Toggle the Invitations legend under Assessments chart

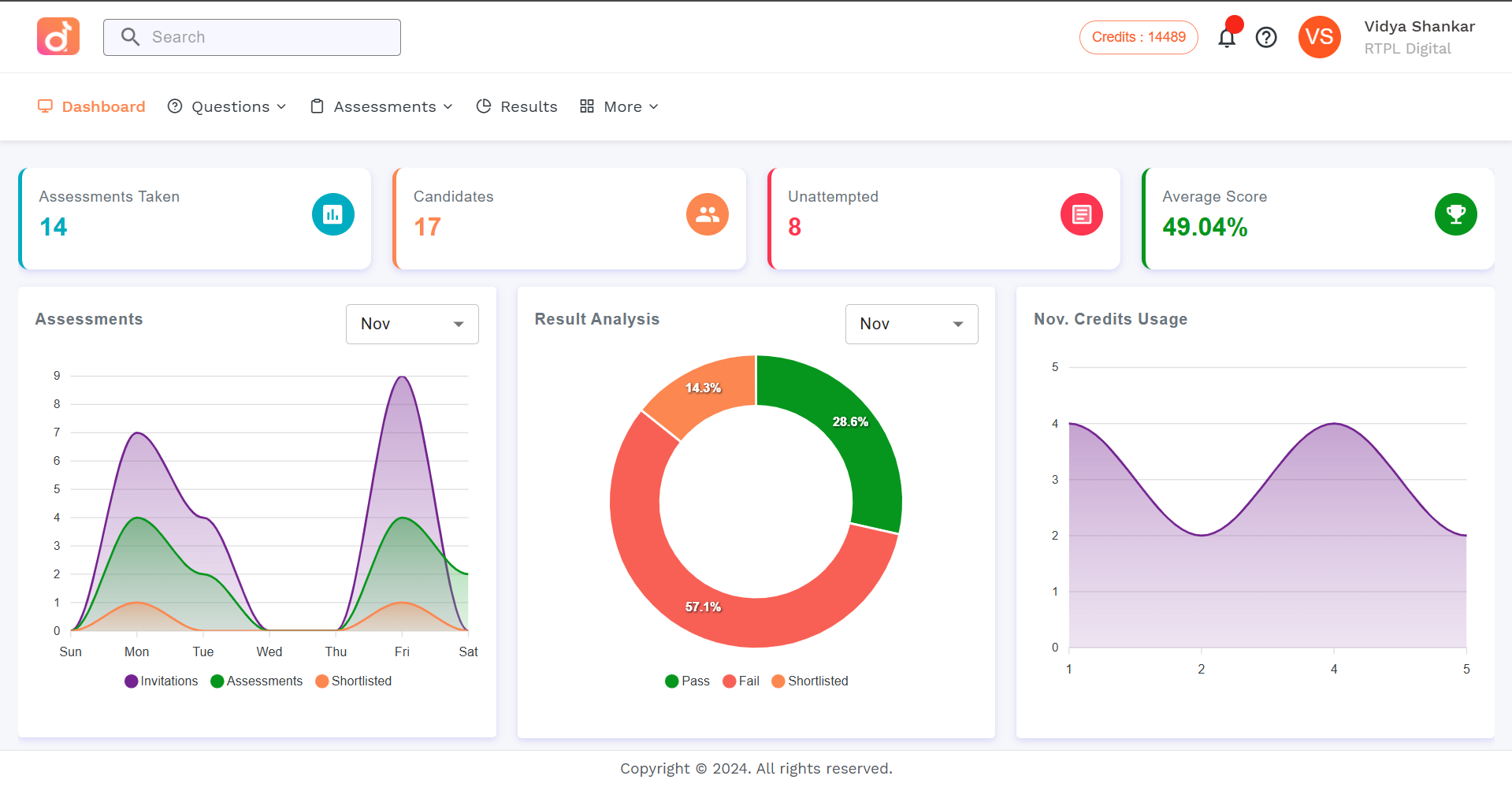pos(161,681)
